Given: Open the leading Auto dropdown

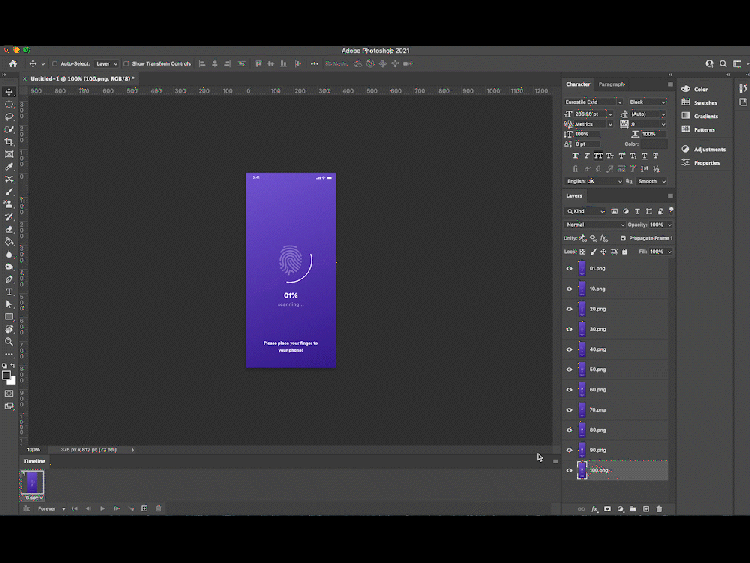Looking at the screenshot, I should pyautogui.click(x=663, y=114).
